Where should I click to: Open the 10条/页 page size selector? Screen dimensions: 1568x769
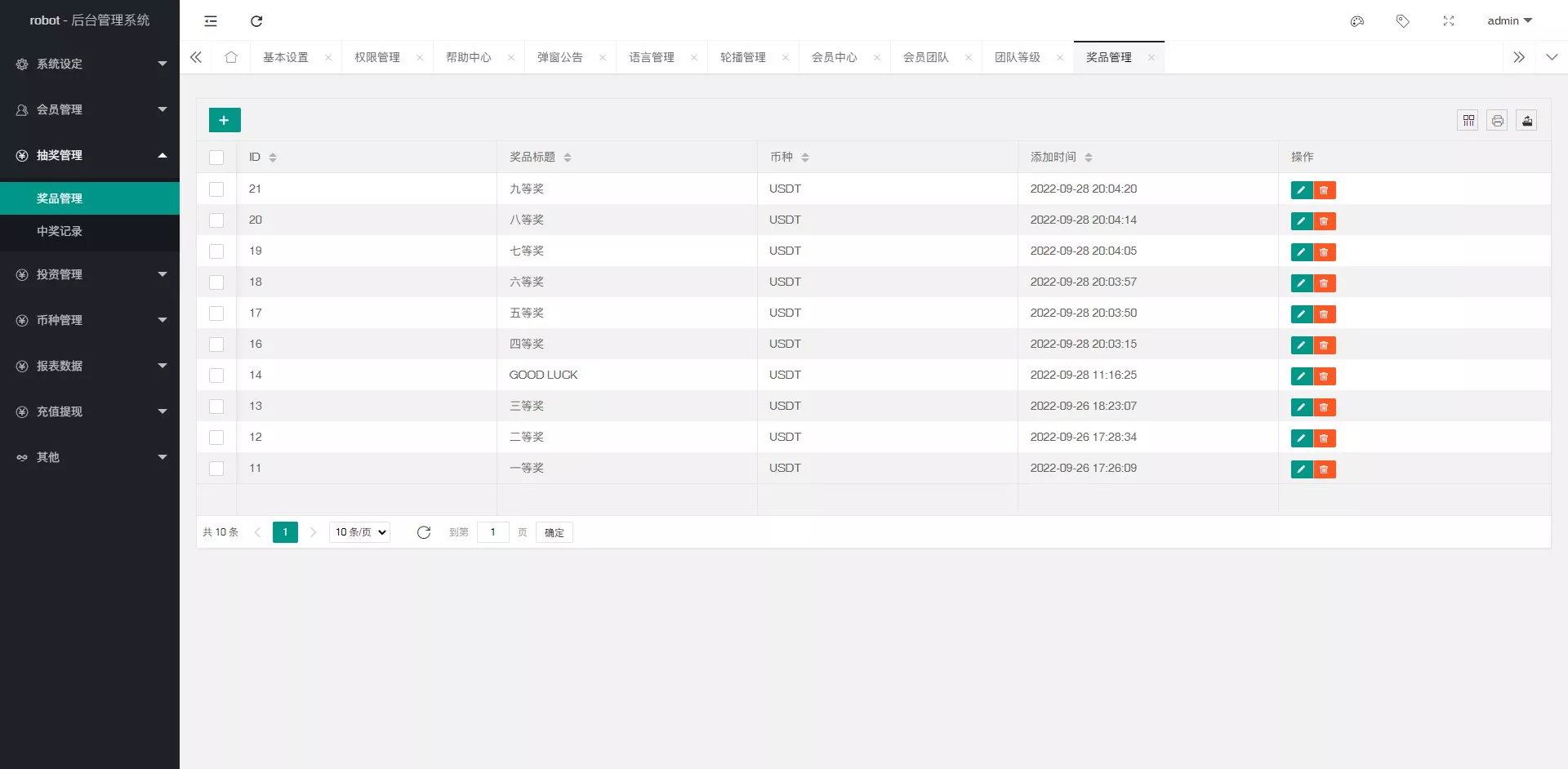click(359, 531)
